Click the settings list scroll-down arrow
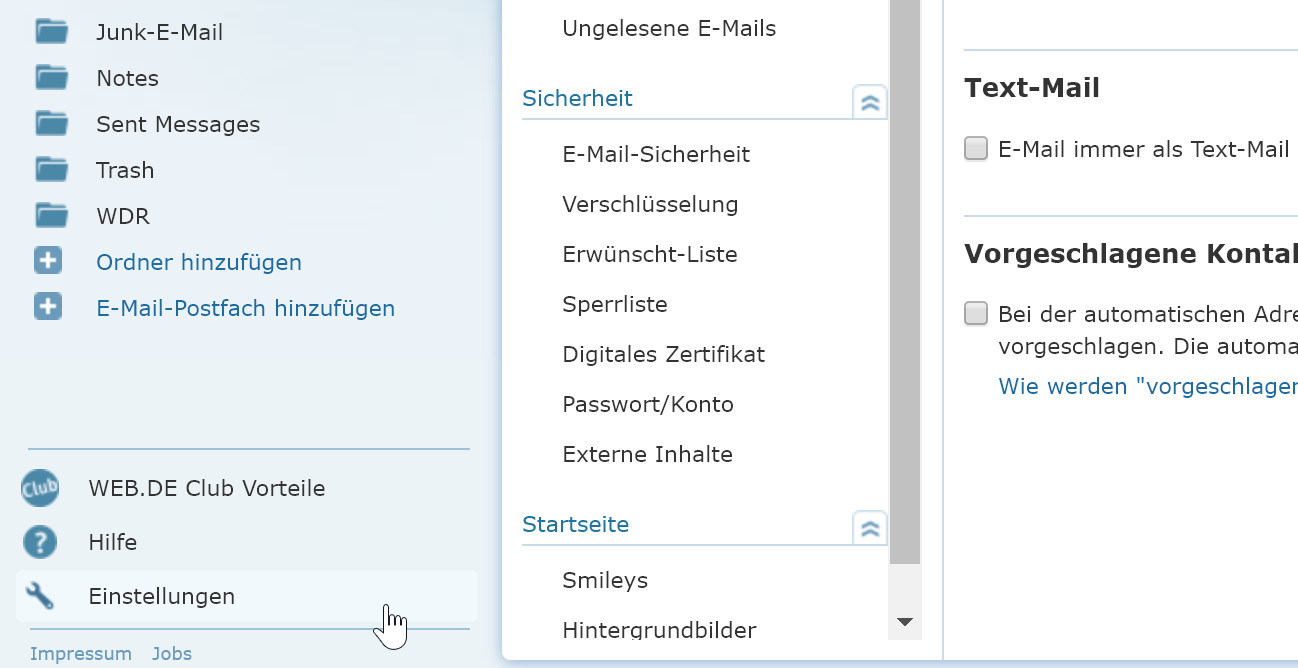This screenshot has width=1298, height=668. click(x=905, y=622)
